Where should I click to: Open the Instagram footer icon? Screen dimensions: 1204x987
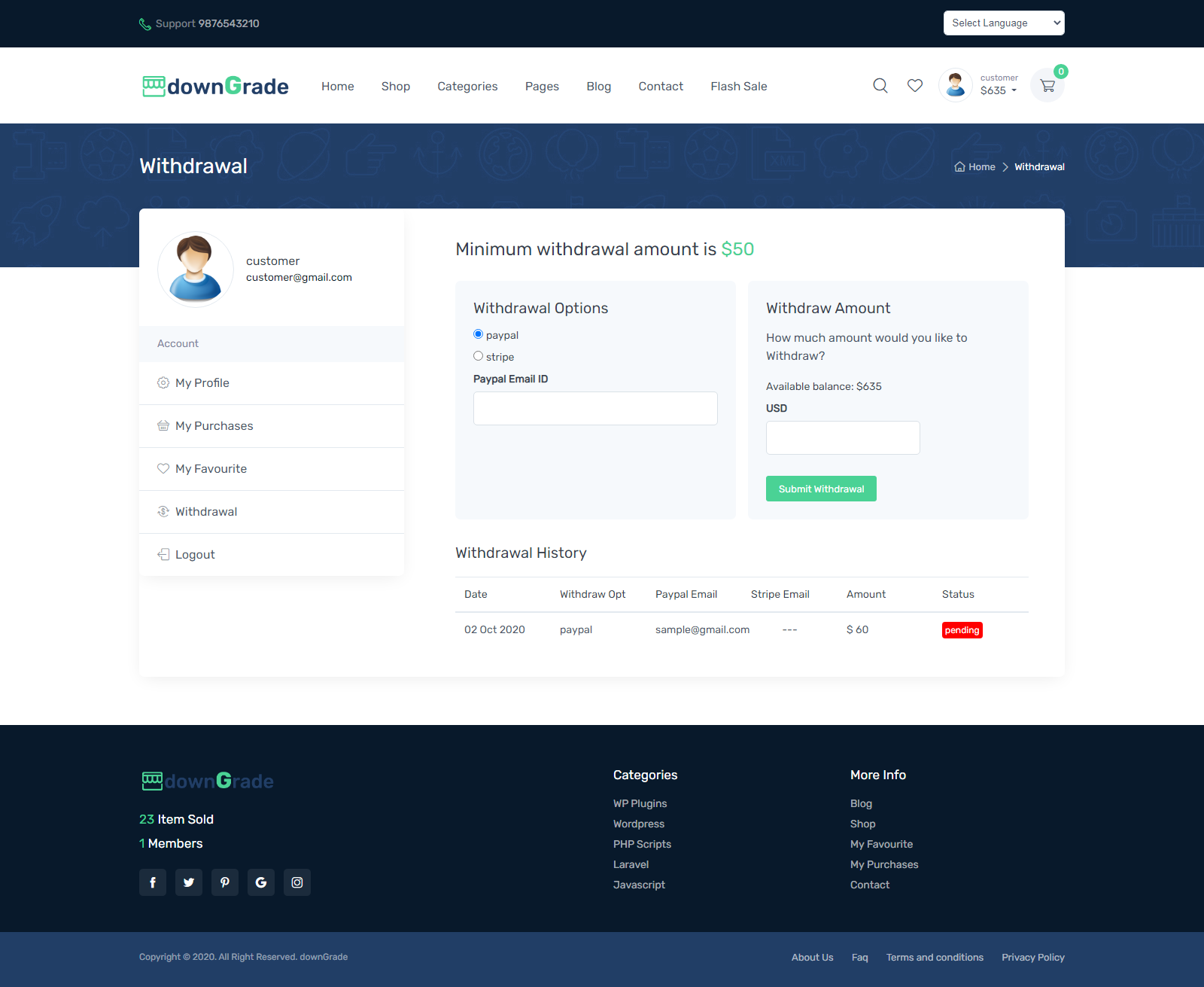click(x=297, y=882)
